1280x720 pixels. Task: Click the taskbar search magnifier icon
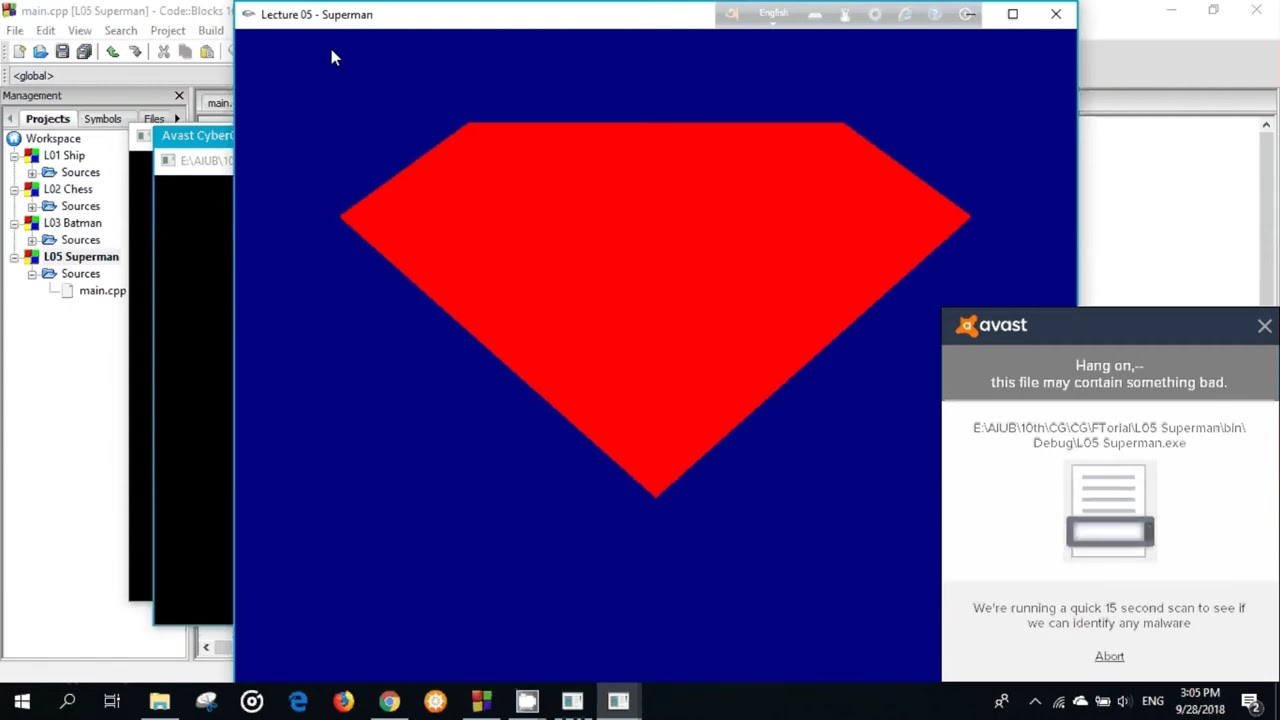[x=68, y=701]
